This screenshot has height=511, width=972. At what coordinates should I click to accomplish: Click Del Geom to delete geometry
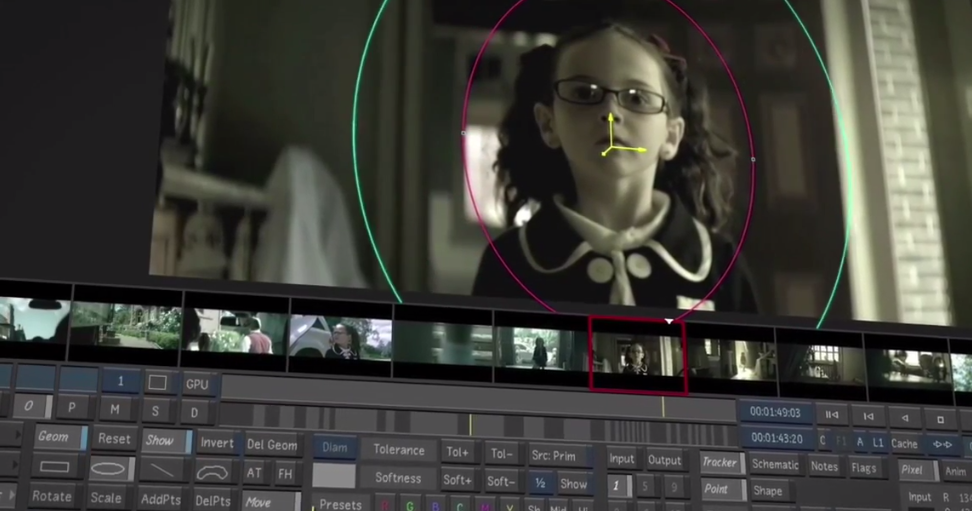(272, 445)
